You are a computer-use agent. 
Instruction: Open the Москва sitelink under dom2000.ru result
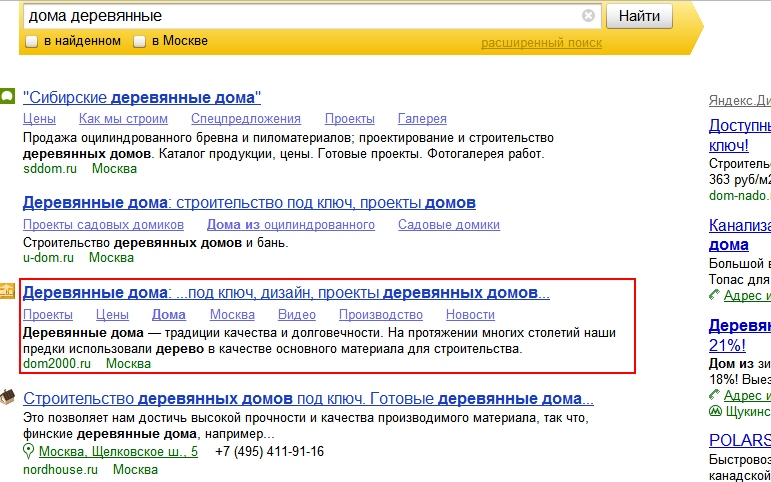[232, 315]
